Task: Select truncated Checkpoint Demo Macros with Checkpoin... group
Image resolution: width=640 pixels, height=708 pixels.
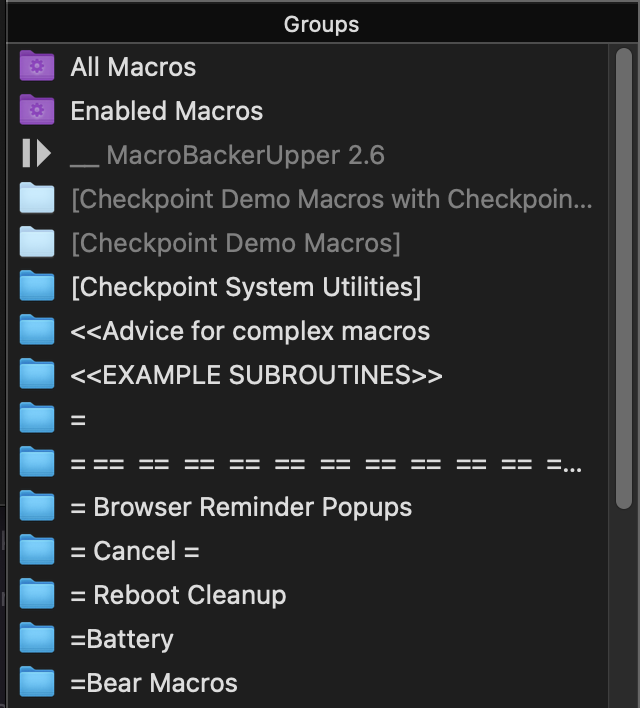Action: click(308, 199)
